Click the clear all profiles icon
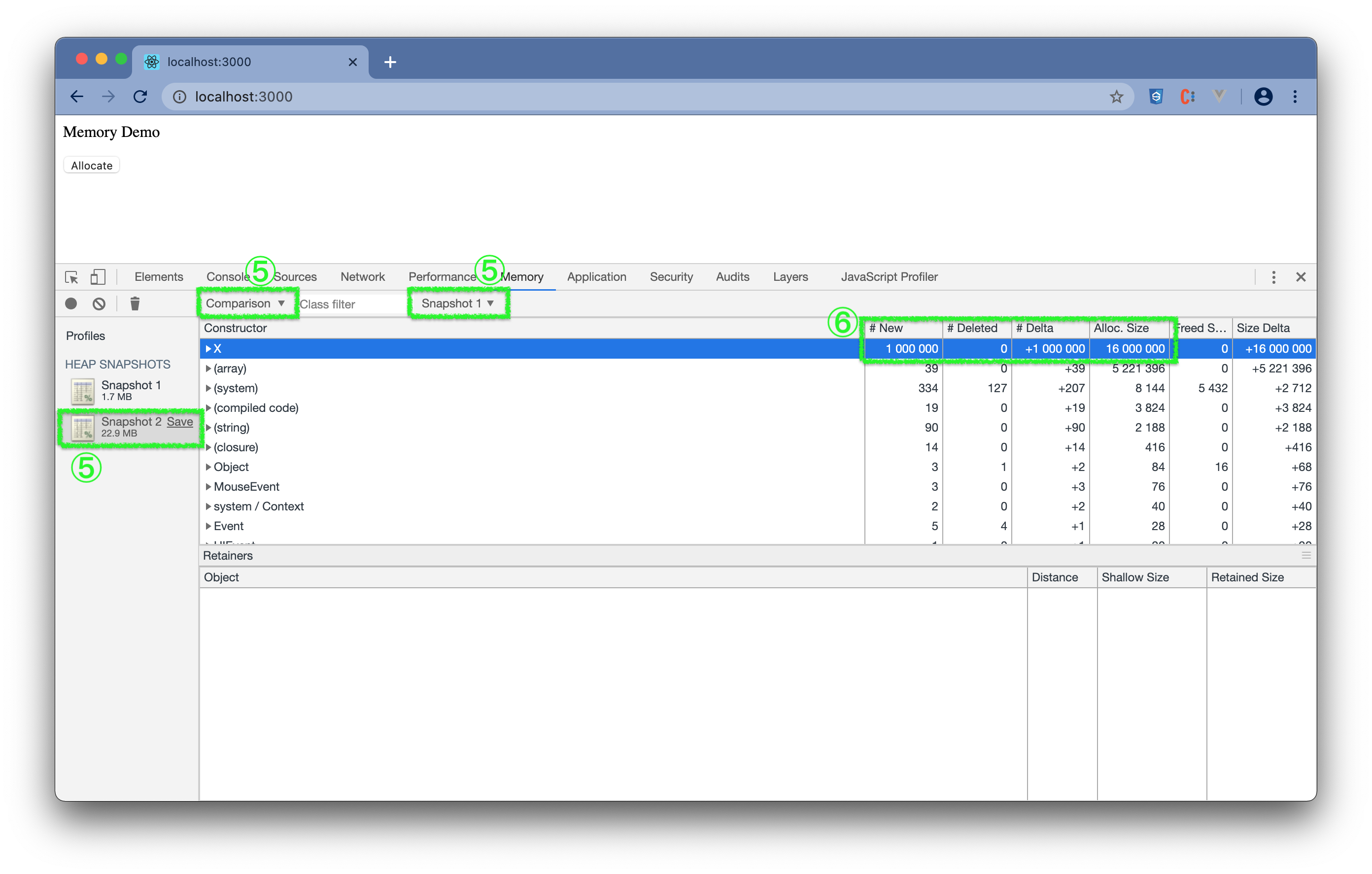This screenshot has width=1372, height=874. (x=99, y=303)
